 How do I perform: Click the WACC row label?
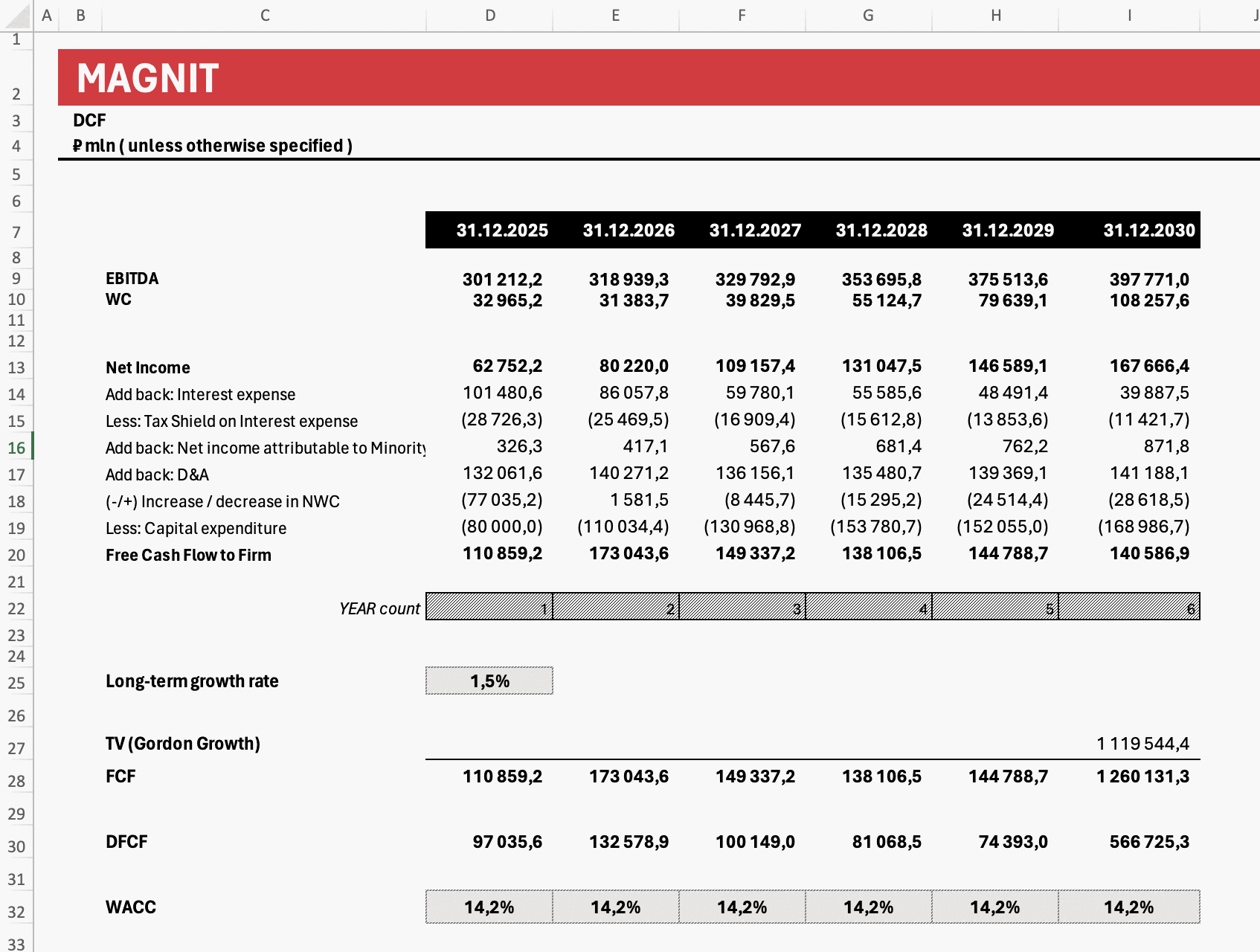(x=131, y=907)
